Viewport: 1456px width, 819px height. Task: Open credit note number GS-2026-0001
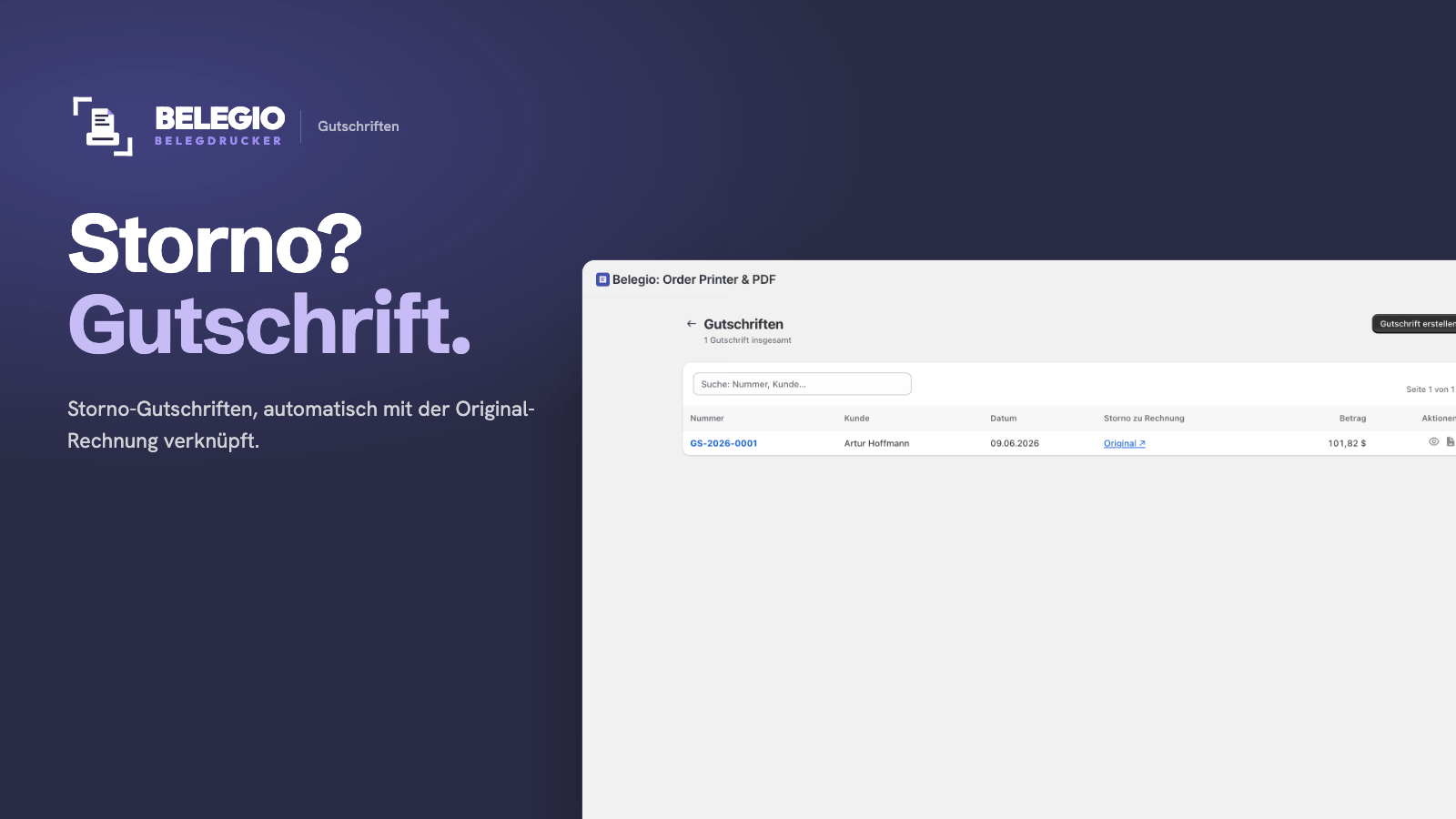723,444
